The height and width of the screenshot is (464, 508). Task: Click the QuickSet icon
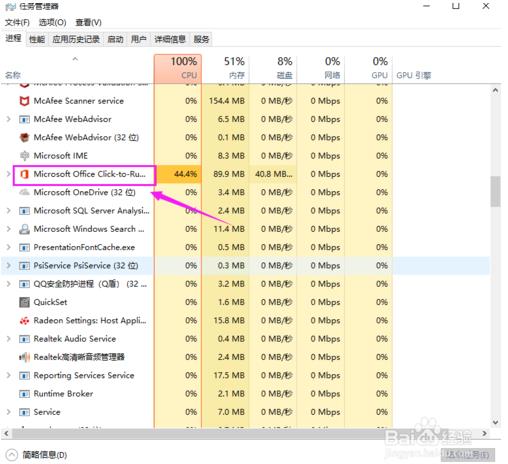tap(24, 302)
